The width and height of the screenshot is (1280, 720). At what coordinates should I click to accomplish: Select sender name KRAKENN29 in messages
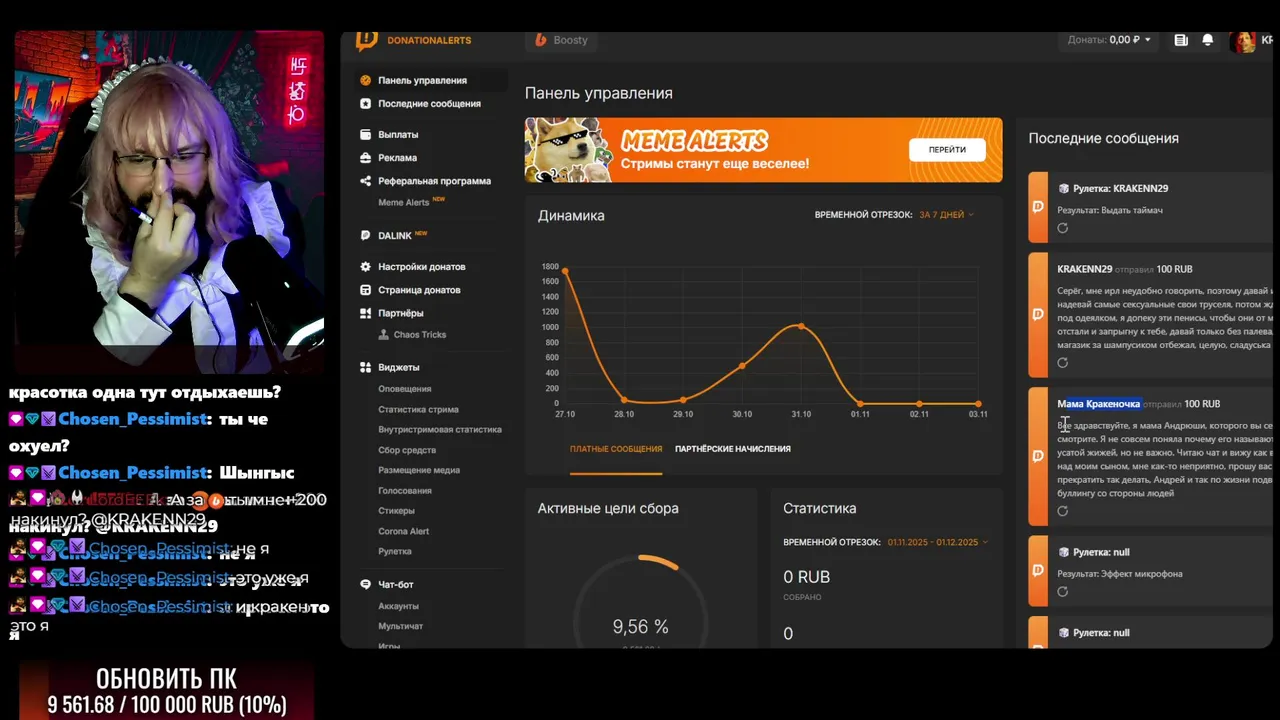1085,269
